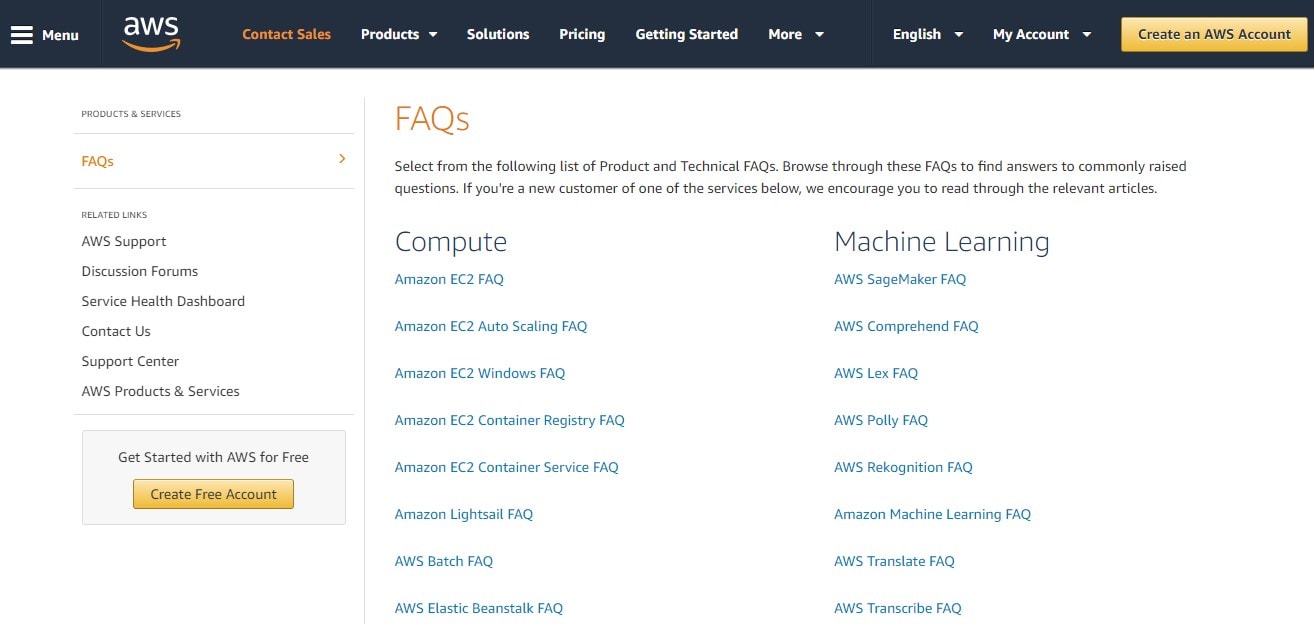Click Contact Sales in the top navigation
This screenshot has height=624, width=1314.
click(286, 34)
